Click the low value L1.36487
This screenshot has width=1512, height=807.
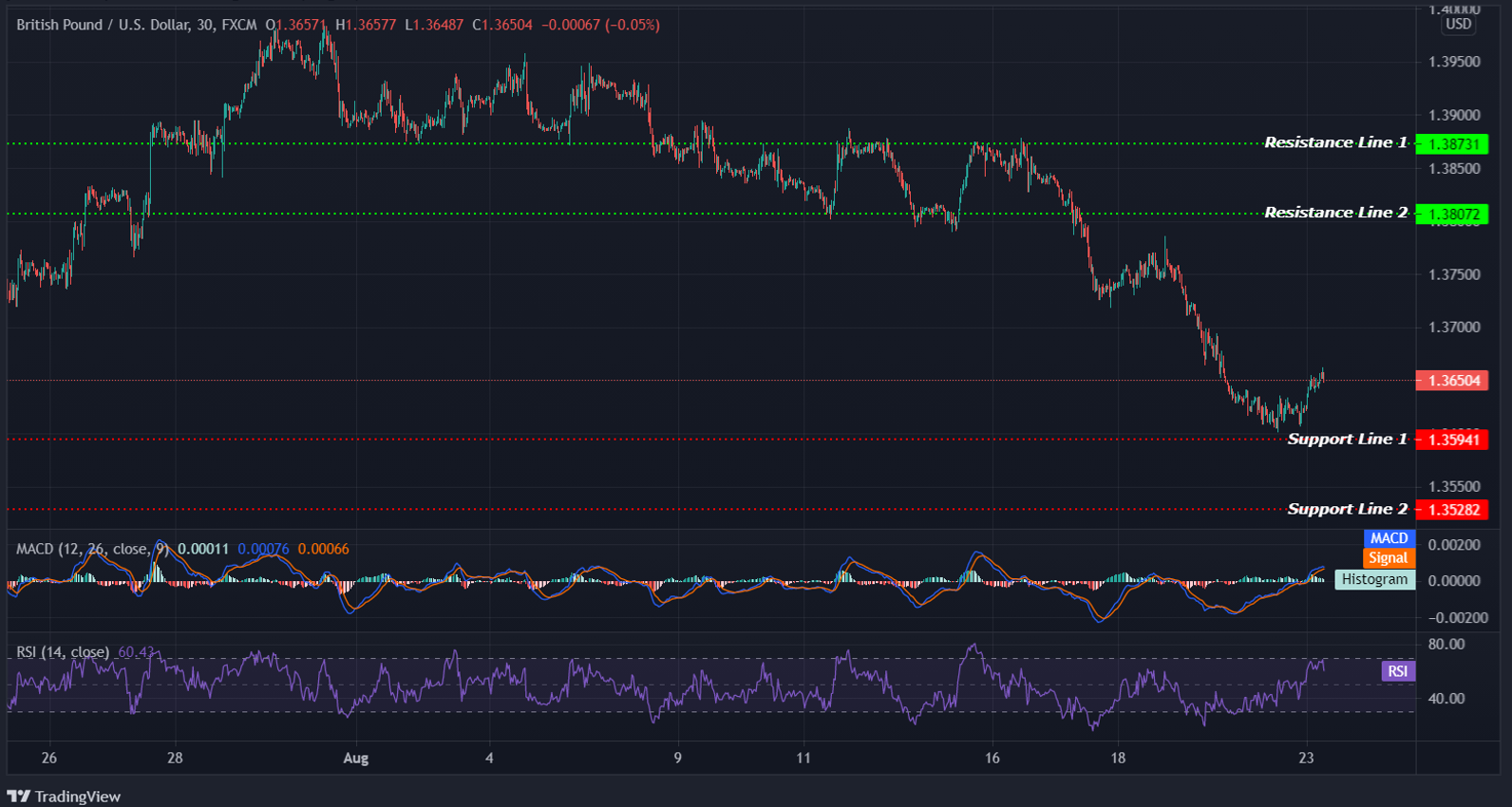pos(434,25)
